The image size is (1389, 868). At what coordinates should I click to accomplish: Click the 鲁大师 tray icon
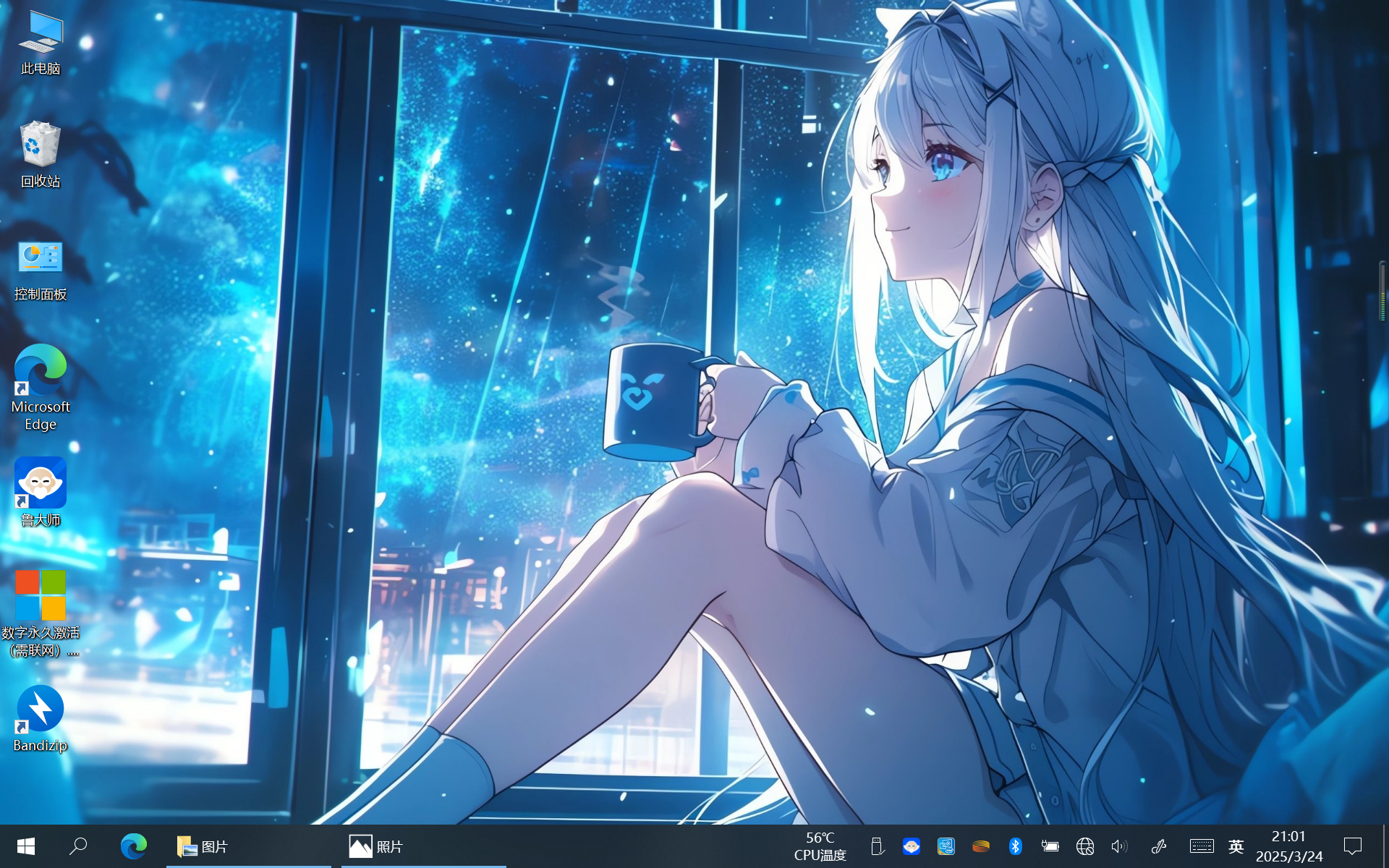912,846
